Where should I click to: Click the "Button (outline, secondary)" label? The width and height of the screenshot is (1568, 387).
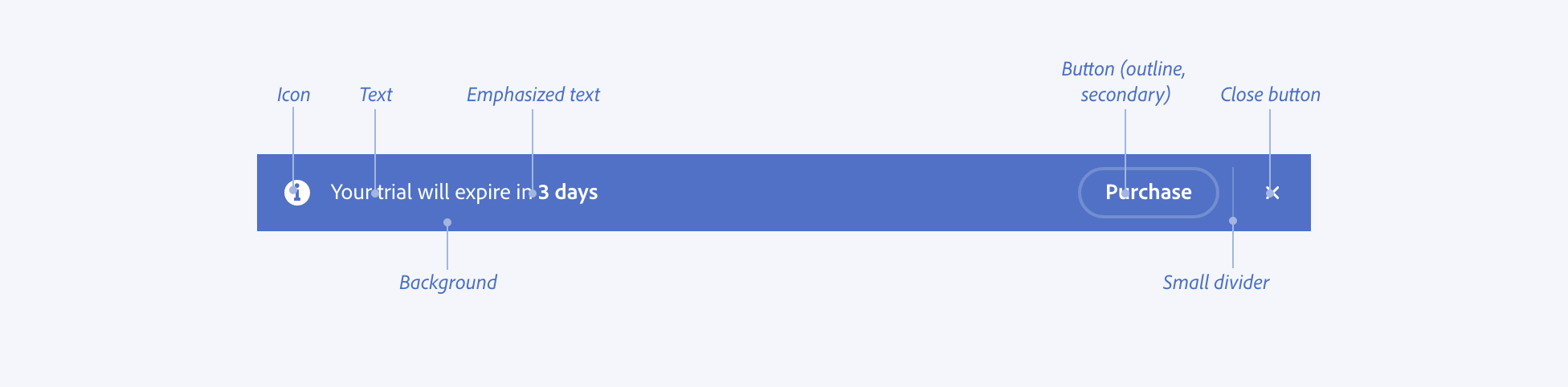point(1124,82)
